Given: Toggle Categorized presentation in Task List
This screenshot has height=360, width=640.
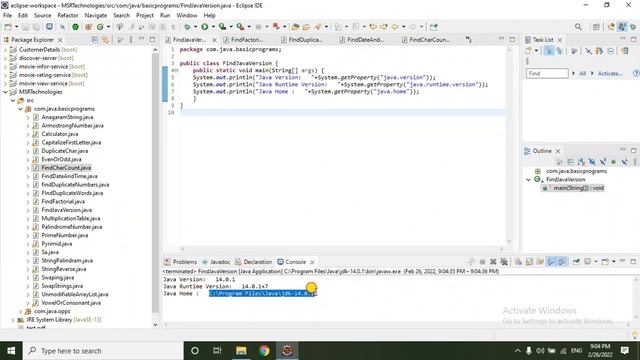Looking at the screenshot, I should coord(549,51).
